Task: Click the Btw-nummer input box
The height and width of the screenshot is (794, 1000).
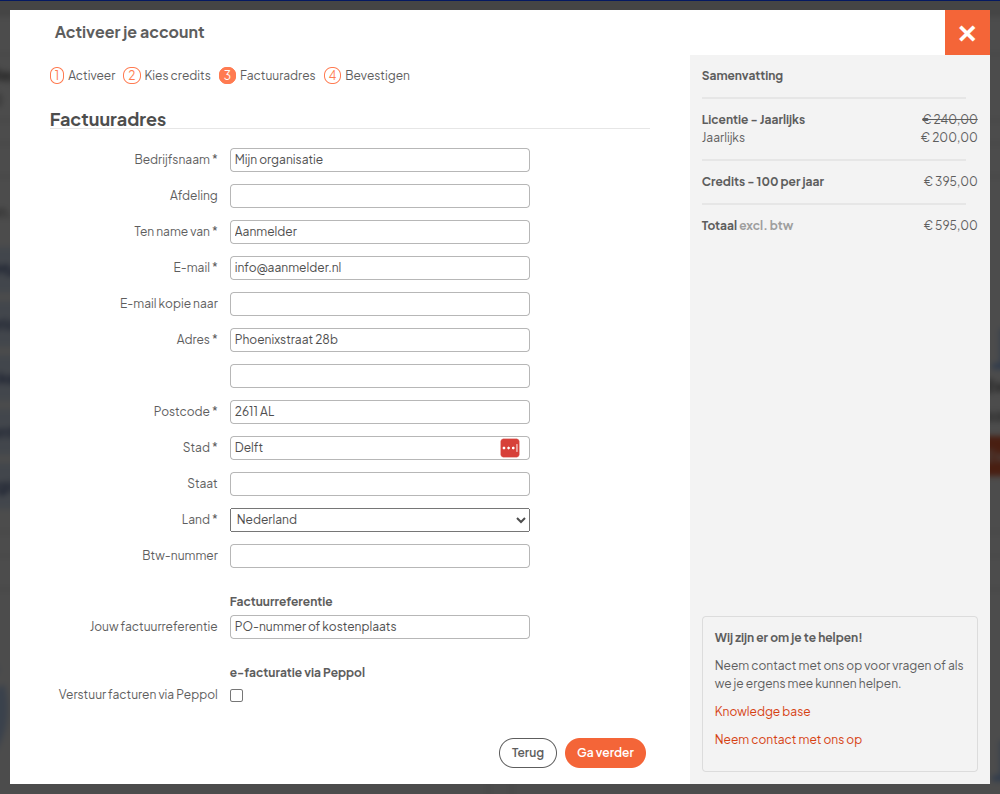Action: (380, 556)
